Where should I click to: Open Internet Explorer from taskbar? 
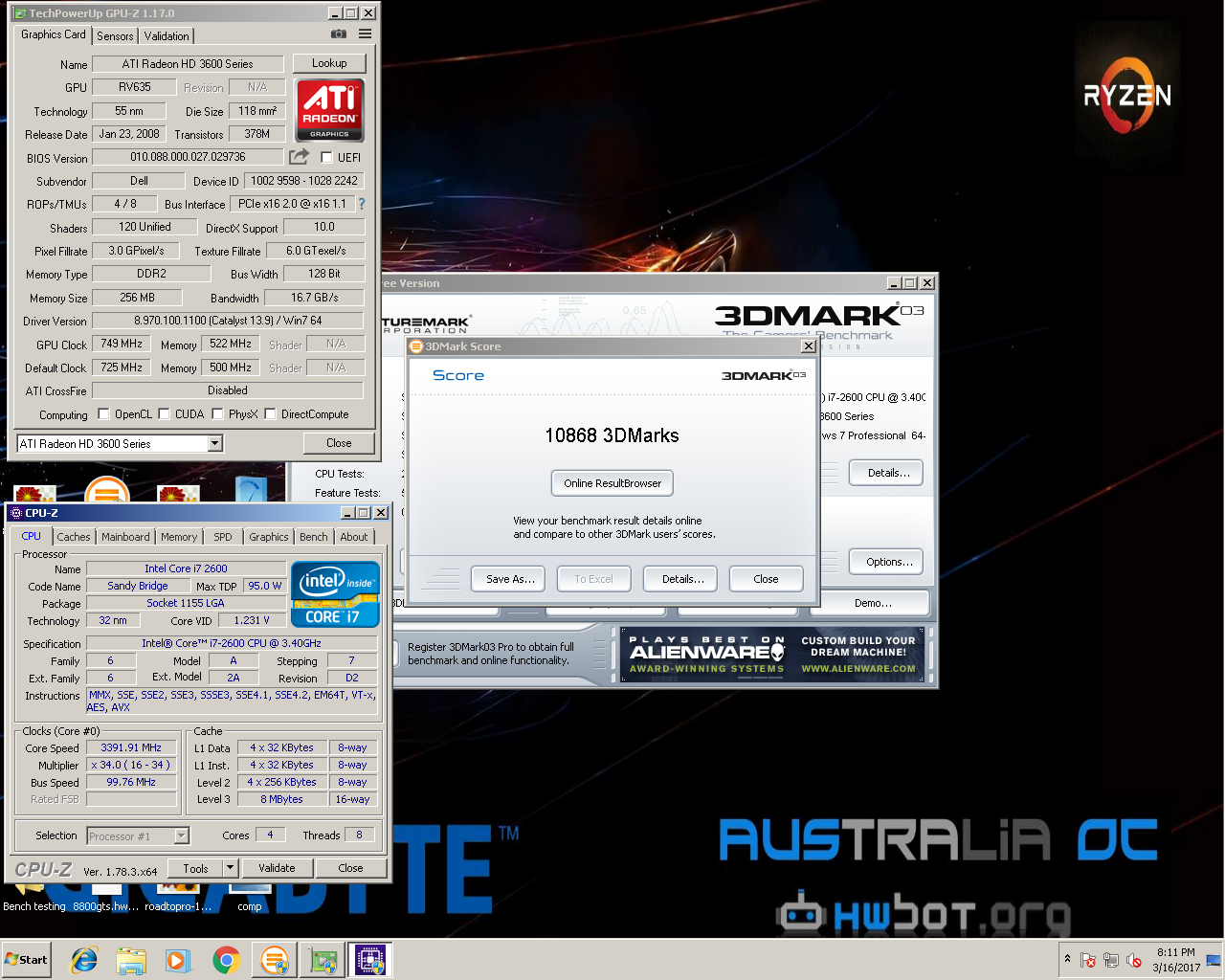tap(84, 960)
